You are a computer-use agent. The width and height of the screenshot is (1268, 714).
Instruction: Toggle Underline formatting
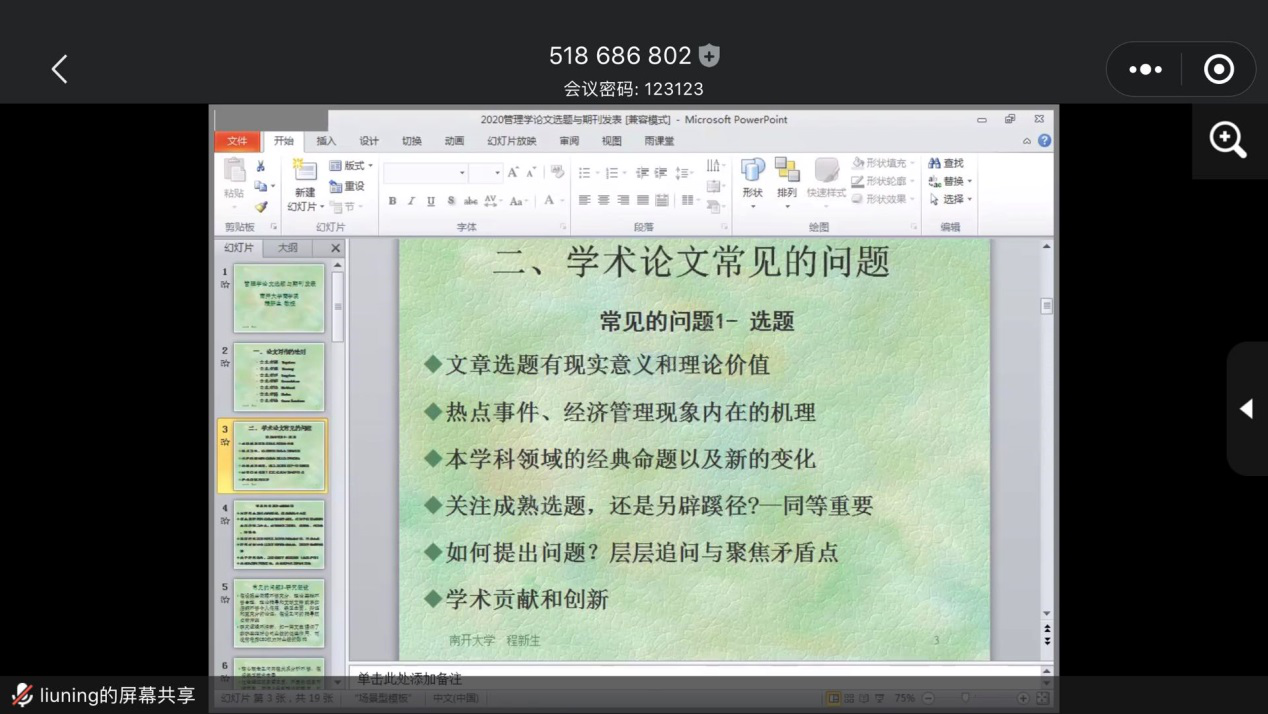pos(431,201)
